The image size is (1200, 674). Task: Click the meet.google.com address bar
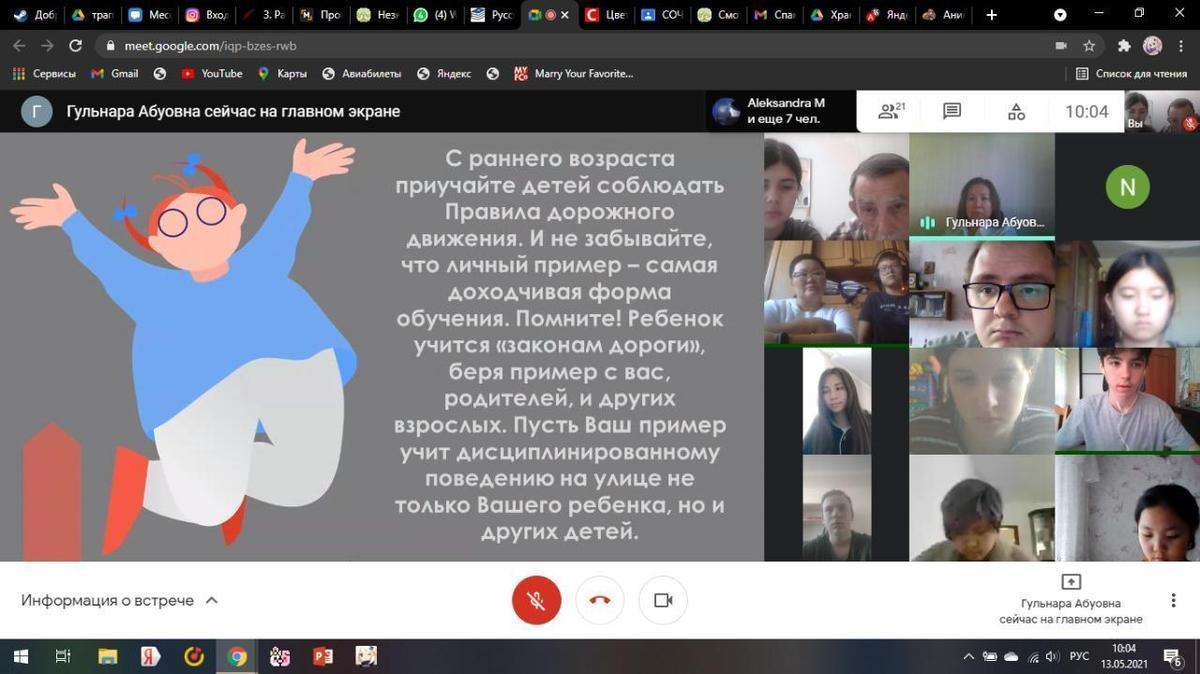pos(500,46)
